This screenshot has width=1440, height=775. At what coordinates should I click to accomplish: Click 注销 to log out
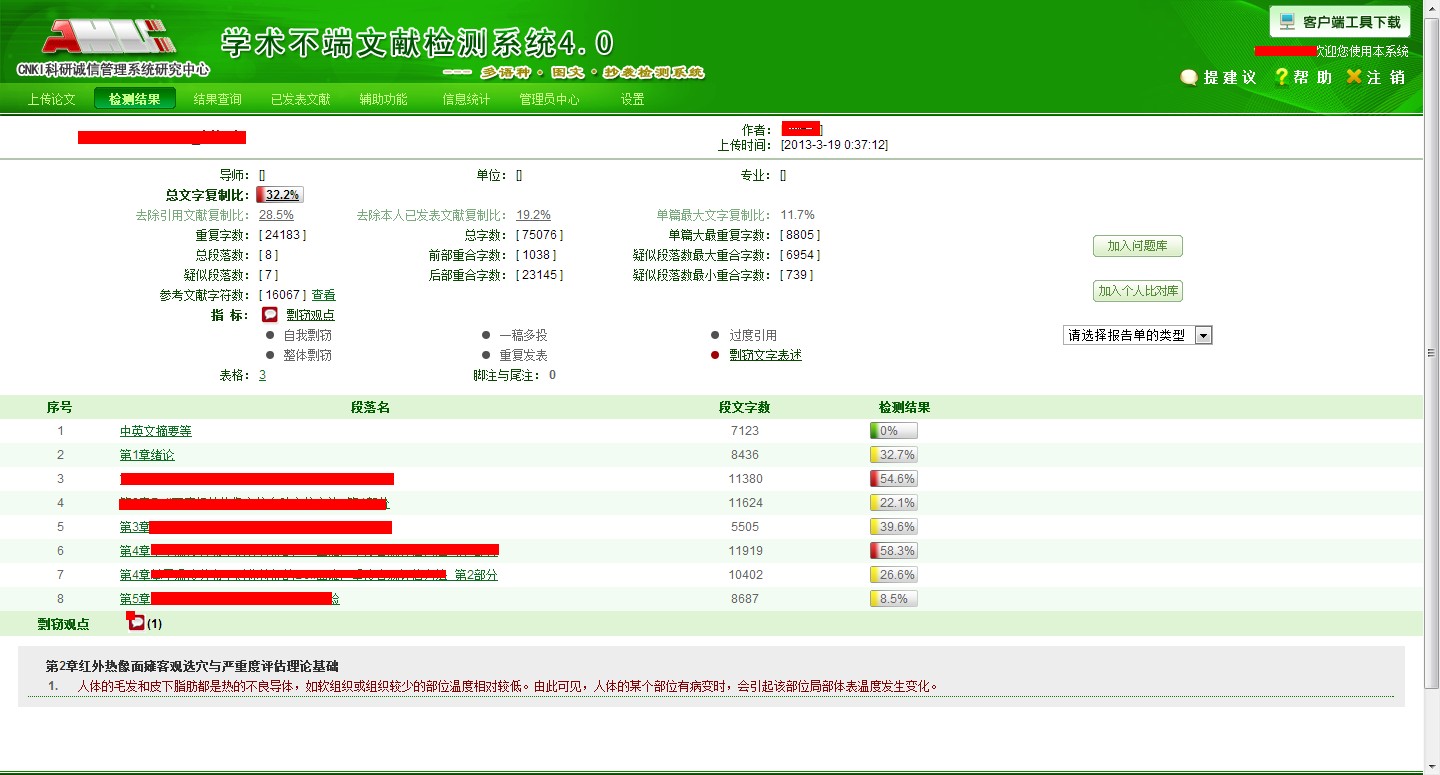pyautogui.click(x=1386, y=77)
